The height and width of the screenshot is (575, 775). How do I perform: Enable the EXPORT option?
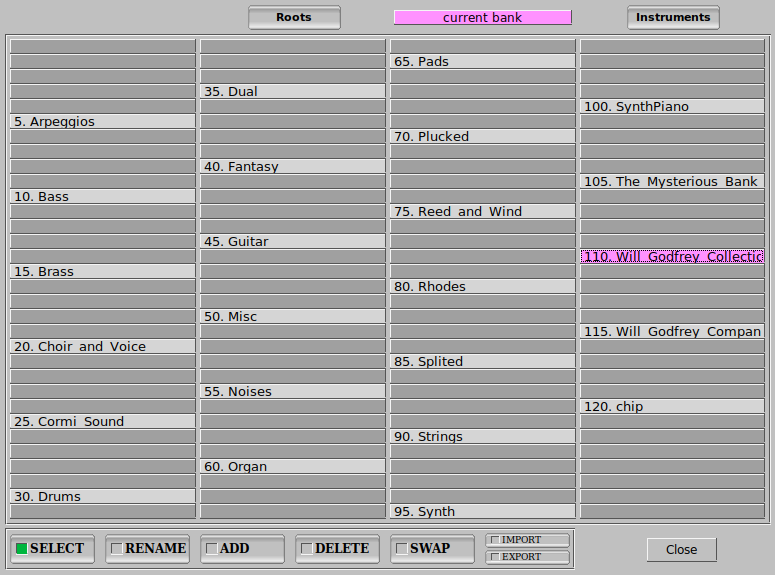(x=527, y=557)
